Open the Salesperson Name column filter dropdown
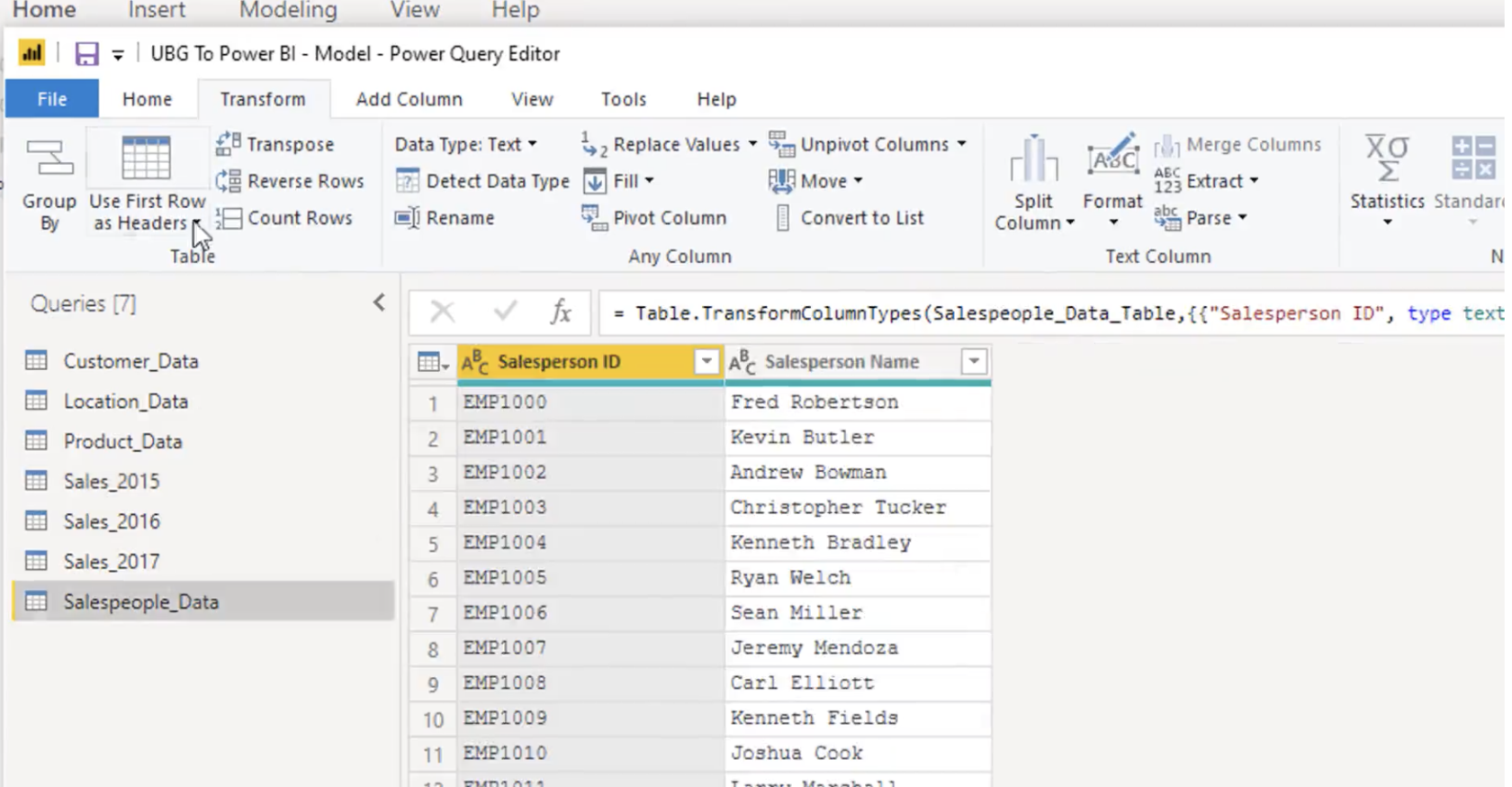1512x787 pixels. pos(974,362)
